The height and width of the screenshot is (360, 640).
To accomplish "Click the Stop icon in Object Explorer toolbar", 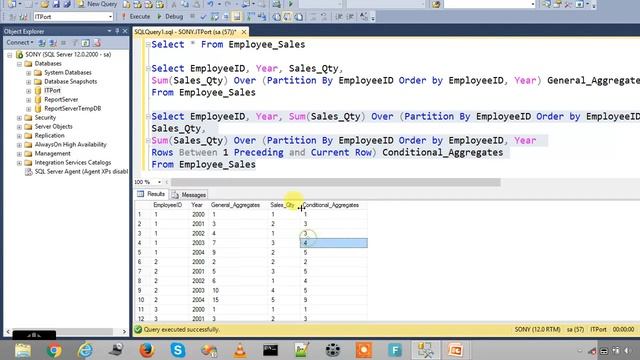I will [64, 42].
